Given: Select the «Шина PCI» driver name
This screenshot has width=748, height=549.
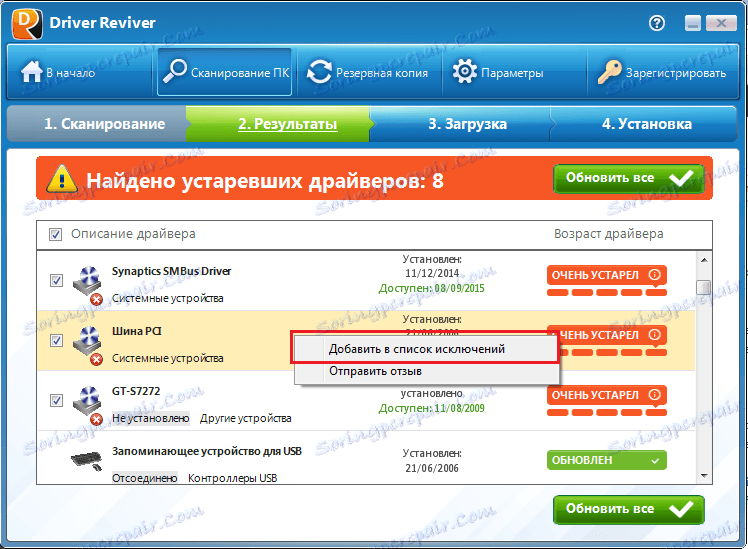Looking at the screenshot, I should click(136, 331).
